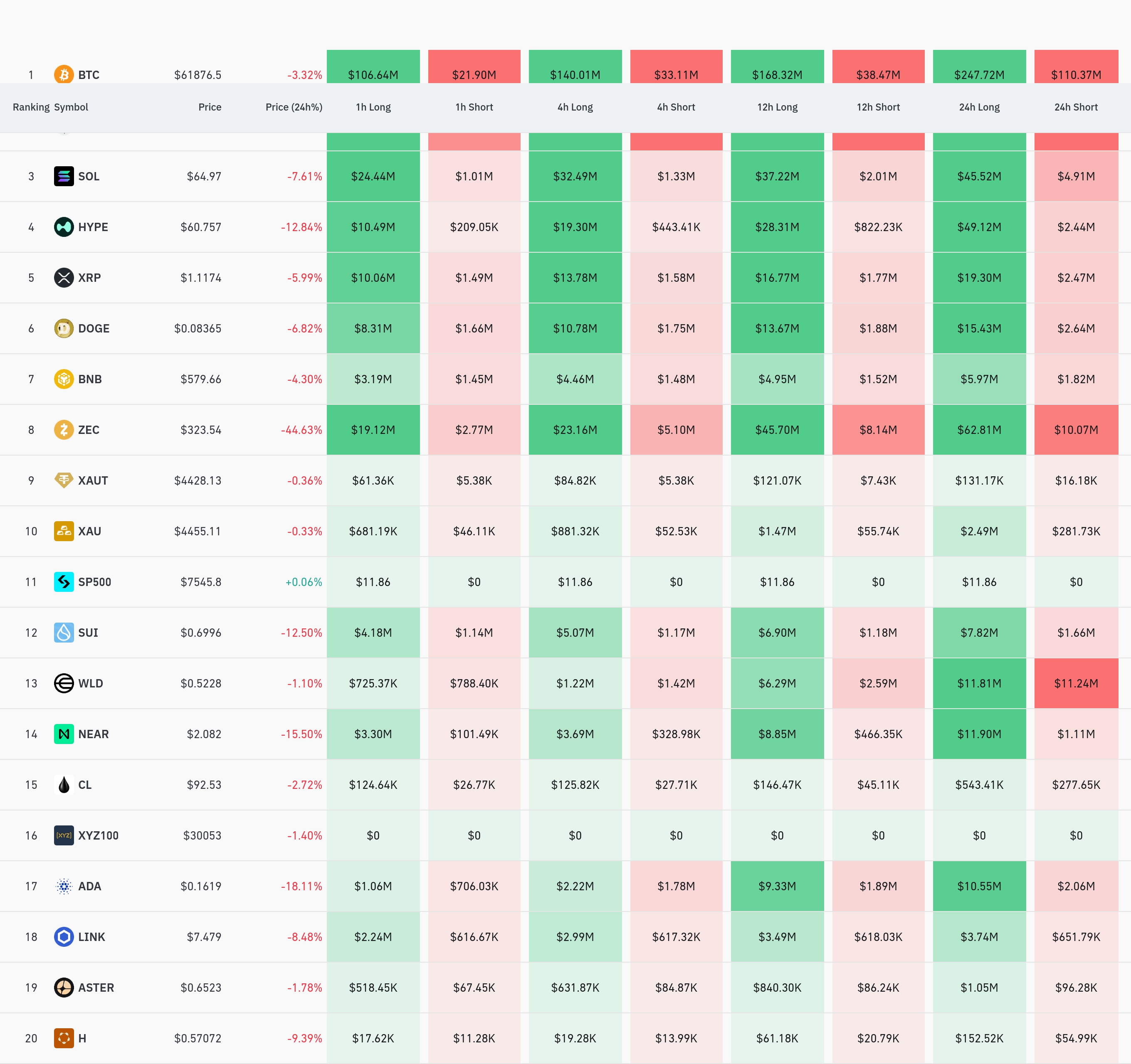This screenshot has height=1064, width=1131.
Task: Click BTC 24h Long cell "$247.72M"
Action: tap(979, 67)
